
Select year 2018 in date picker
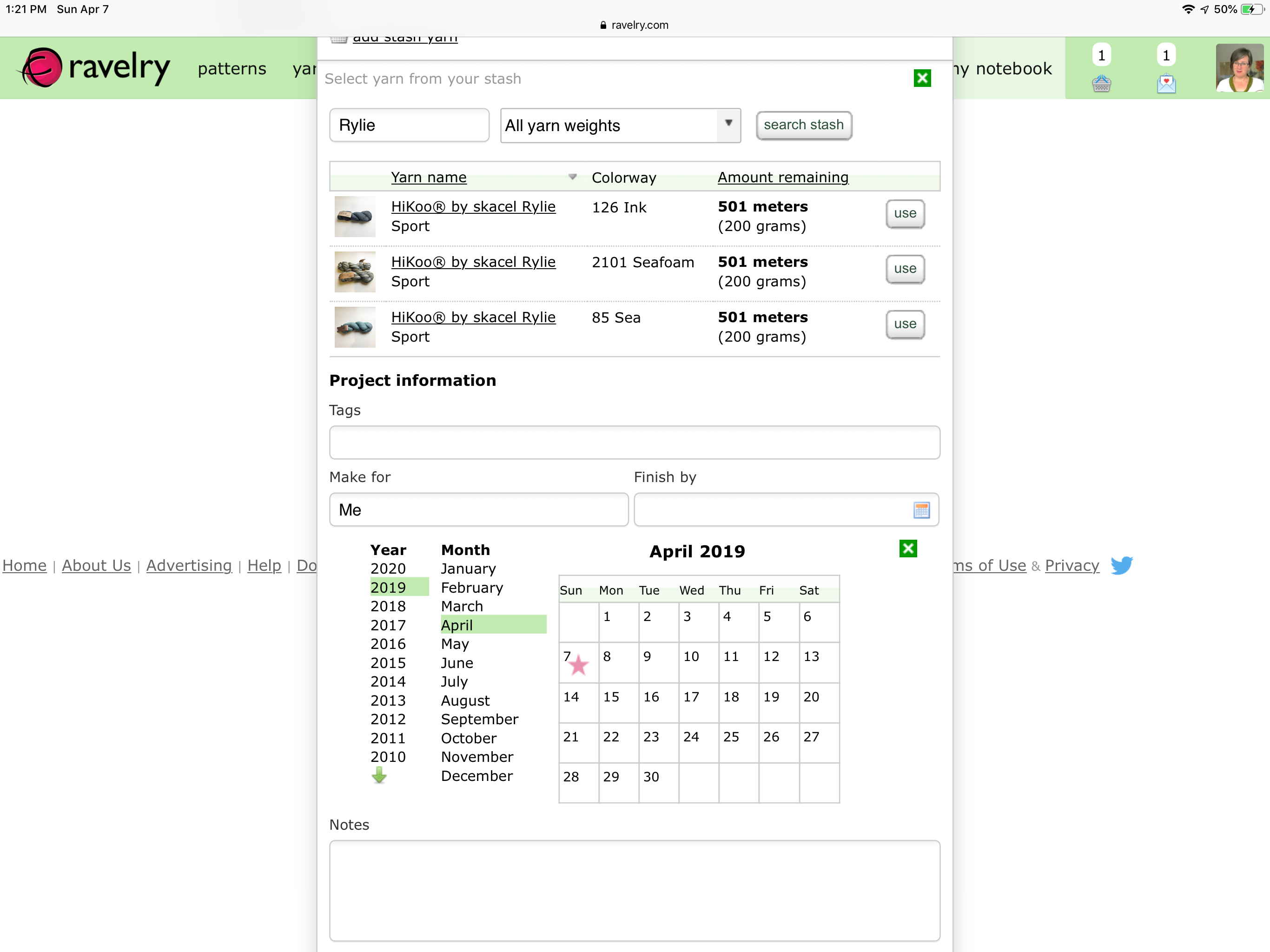click(x=388, y=606)
